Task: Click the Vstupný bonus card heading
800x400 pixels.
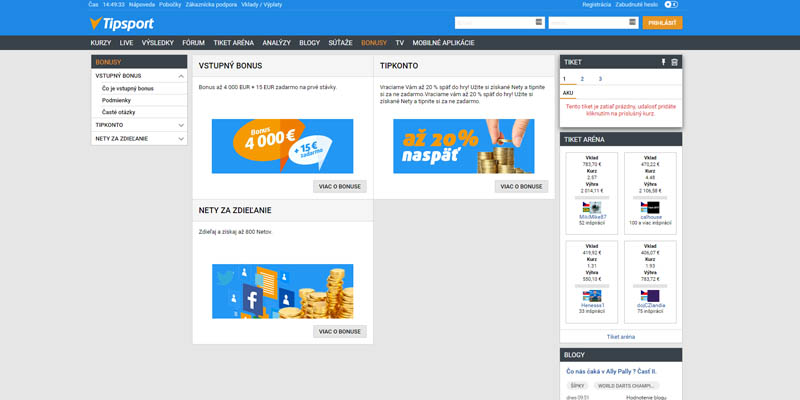Action: pos(231,66)
